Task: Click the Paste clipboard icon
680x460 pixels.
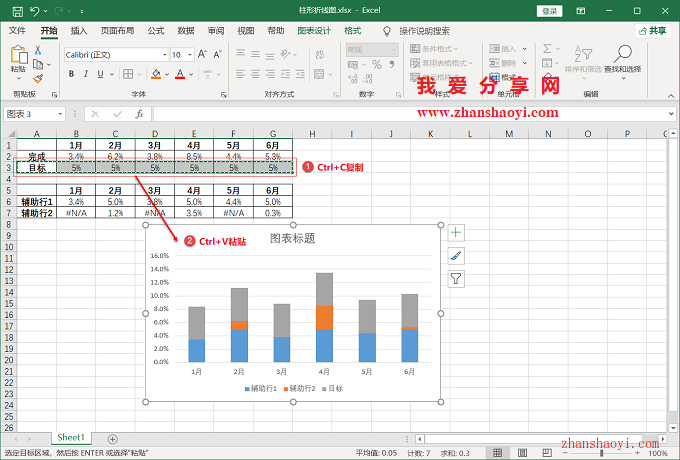Action: click(19, 55)
